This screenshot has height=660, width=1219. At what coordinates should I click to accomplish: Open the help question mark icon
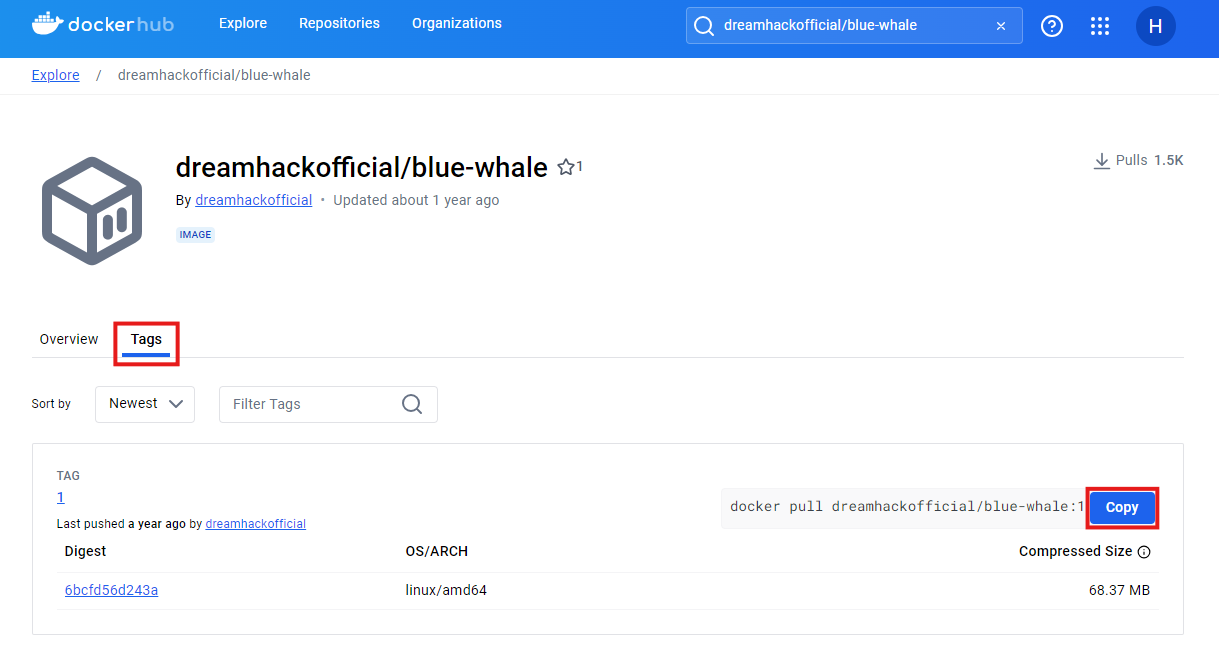pyautogui.click(x=1051, y=26)
